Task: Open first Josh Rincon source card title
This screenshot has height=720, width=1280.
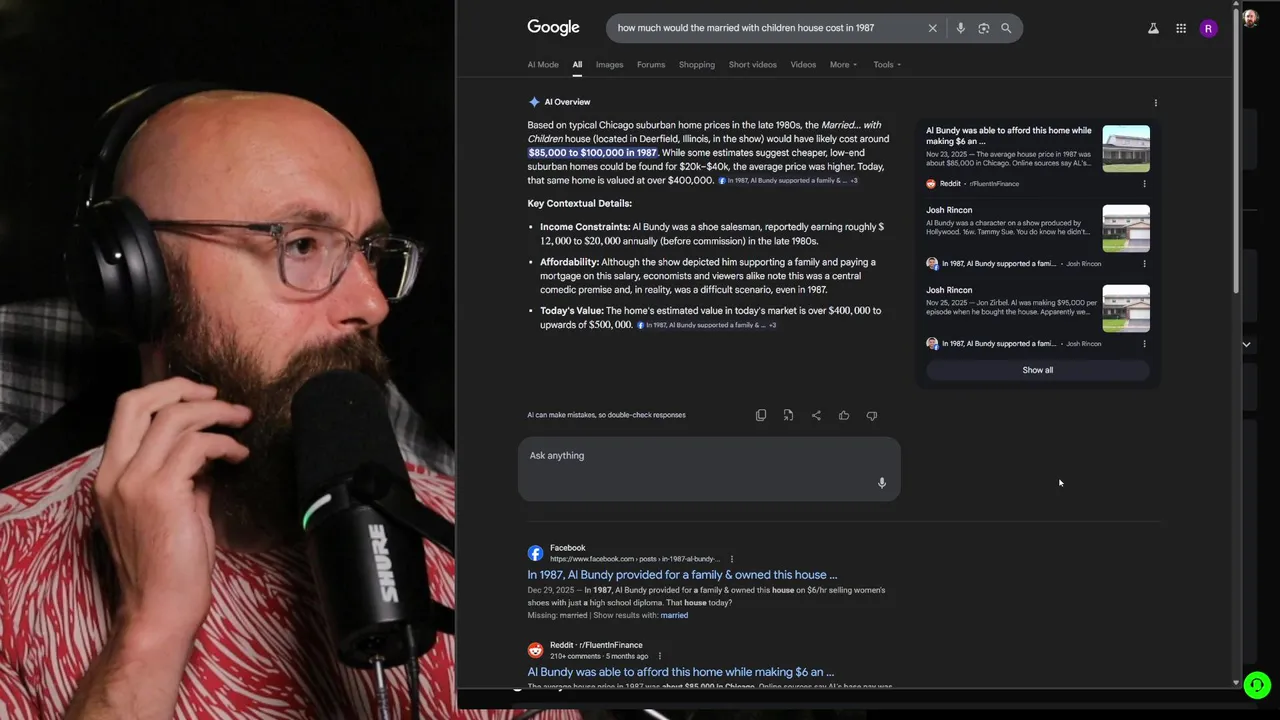Action: click(949, 210)
